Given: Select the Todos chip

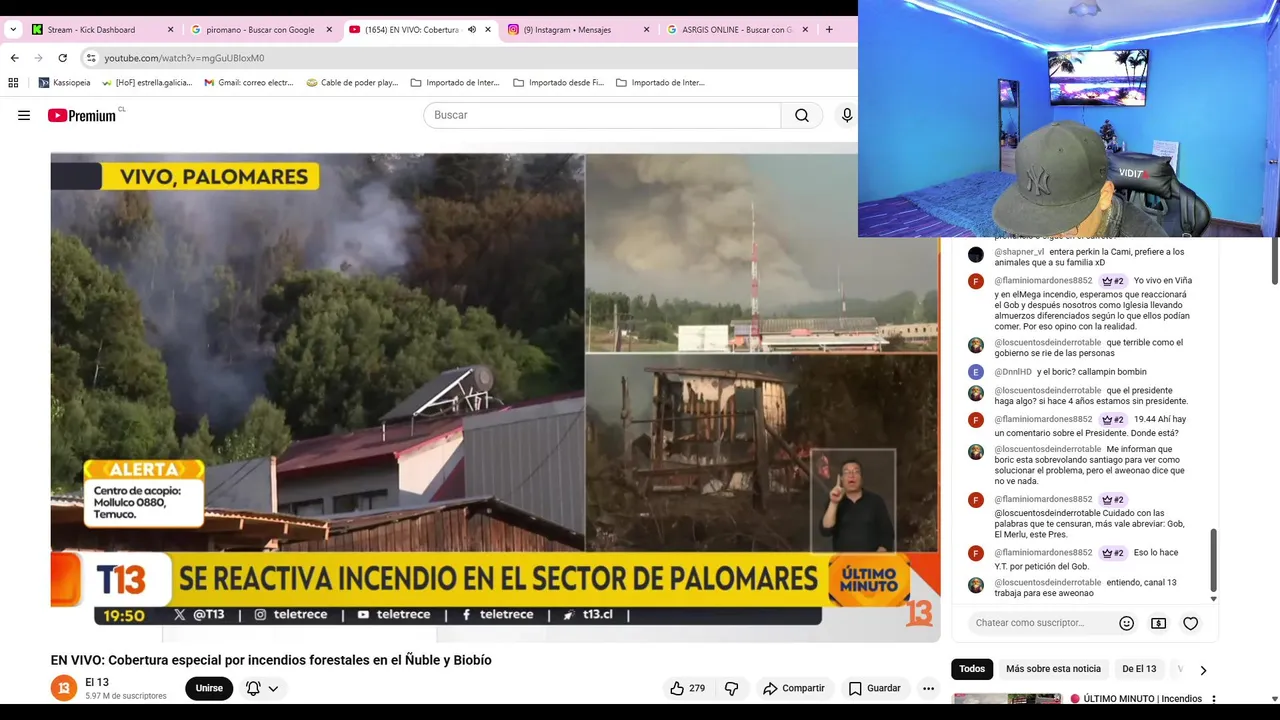Looking at the screenshot, I should pos(972,669).
